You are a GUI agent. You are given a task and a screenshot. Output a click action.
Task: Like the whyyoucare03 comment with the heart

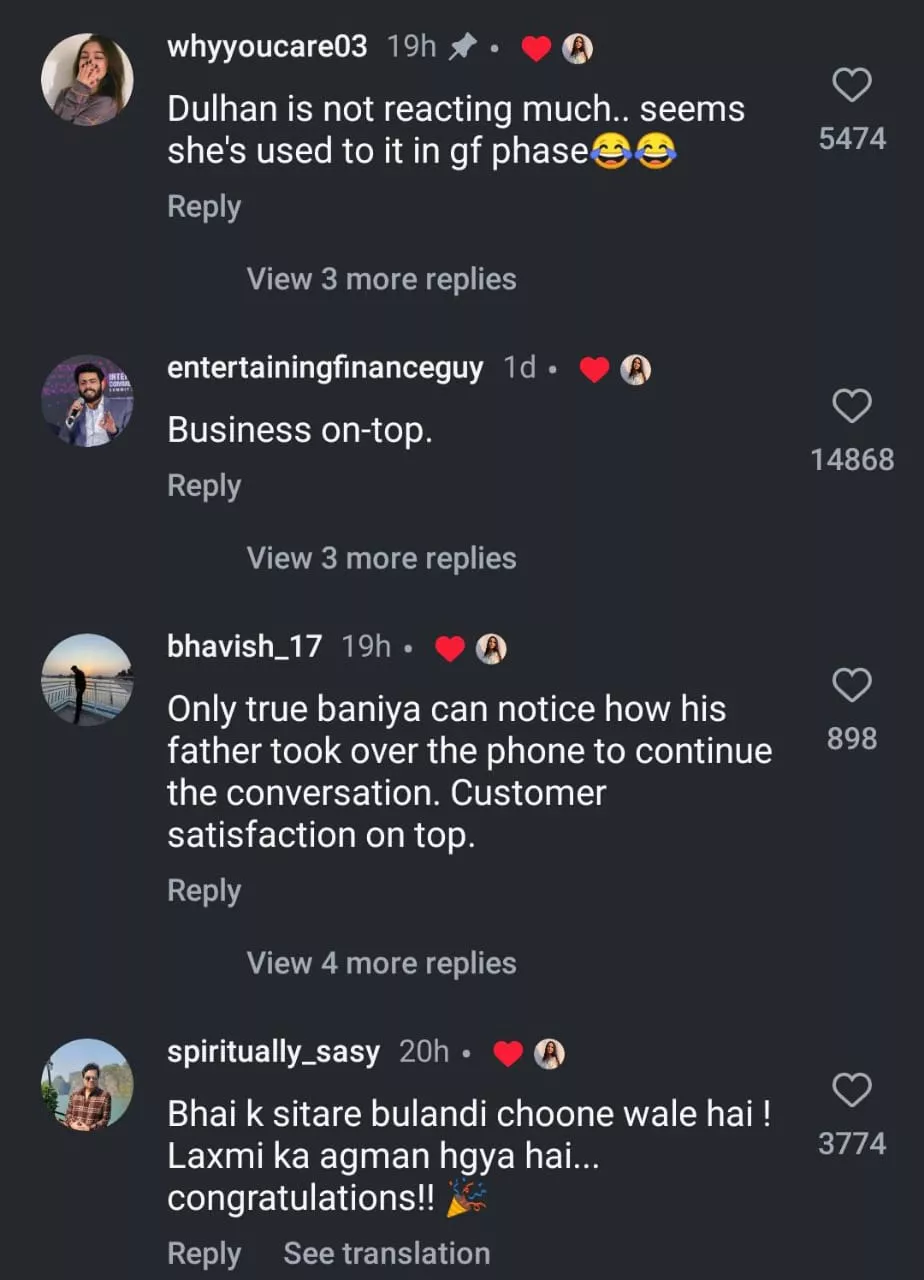851,88
